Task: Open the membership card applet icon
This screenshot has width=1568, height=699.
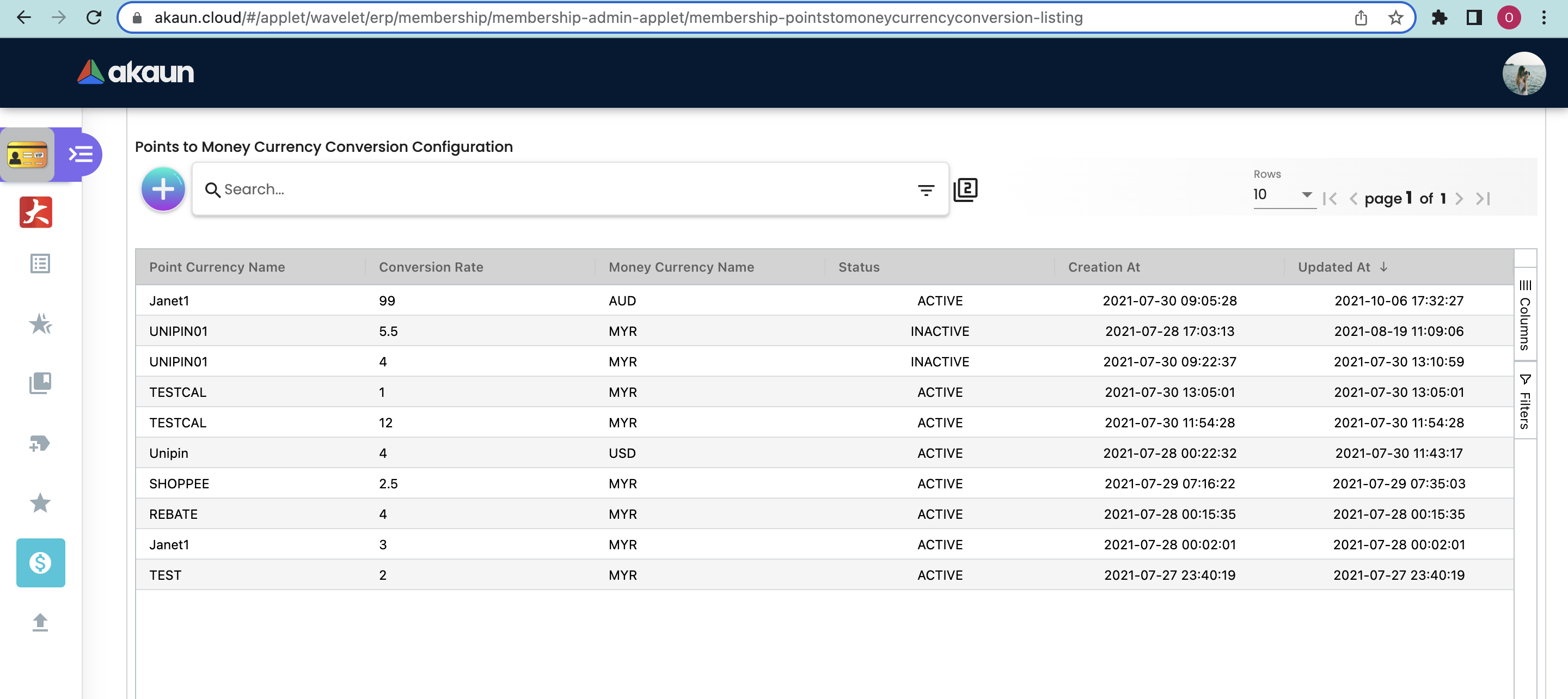Action: (27, 155)
